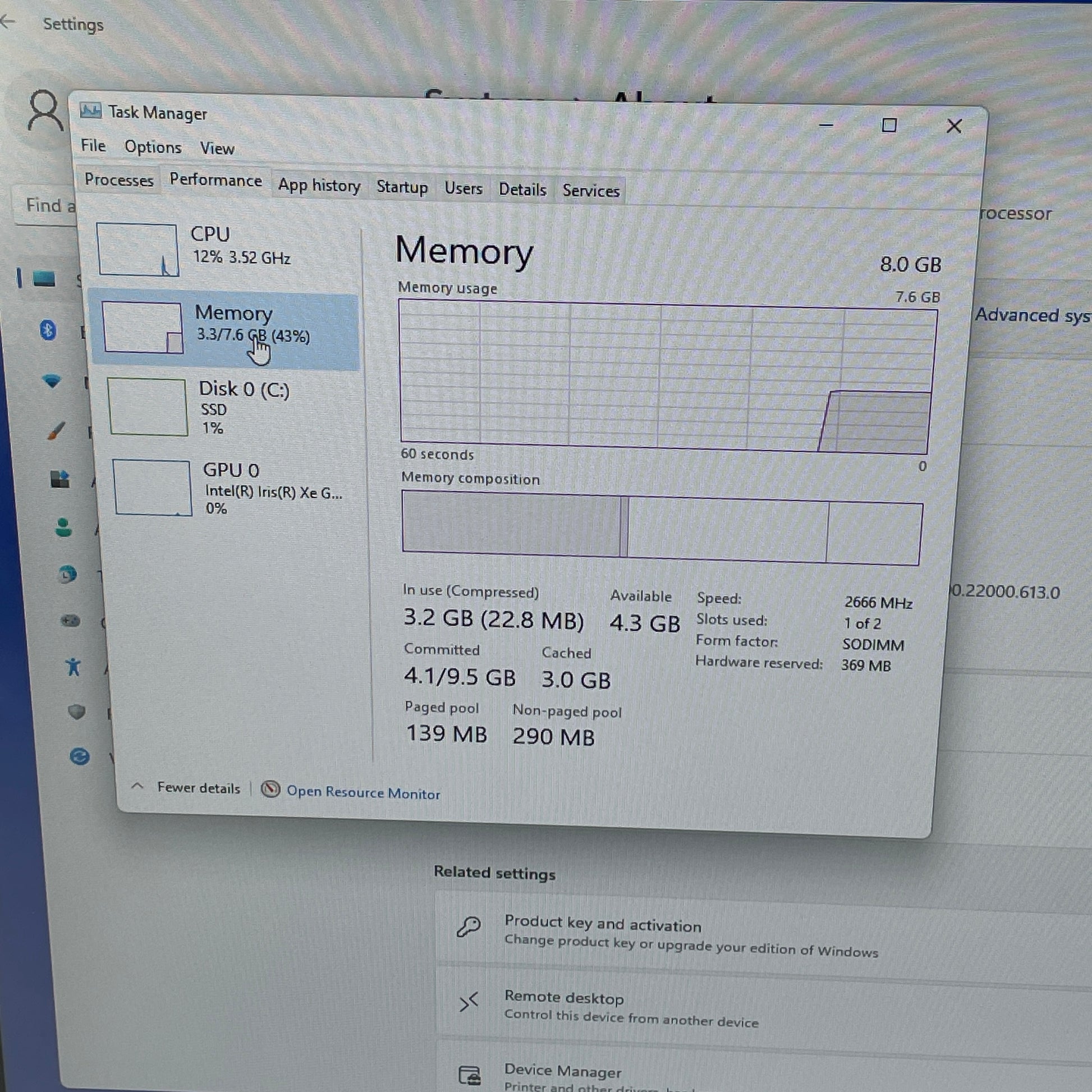Viewport: 1092px width, 1092px height.
Task: Switch to the Startup tab
Action: coord(402,186)
